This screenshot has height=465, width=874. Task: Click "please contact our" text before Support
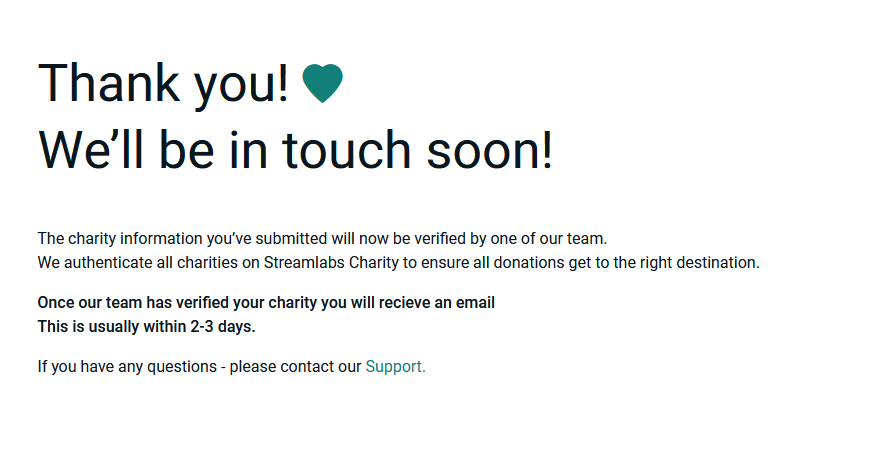point(295,367)
